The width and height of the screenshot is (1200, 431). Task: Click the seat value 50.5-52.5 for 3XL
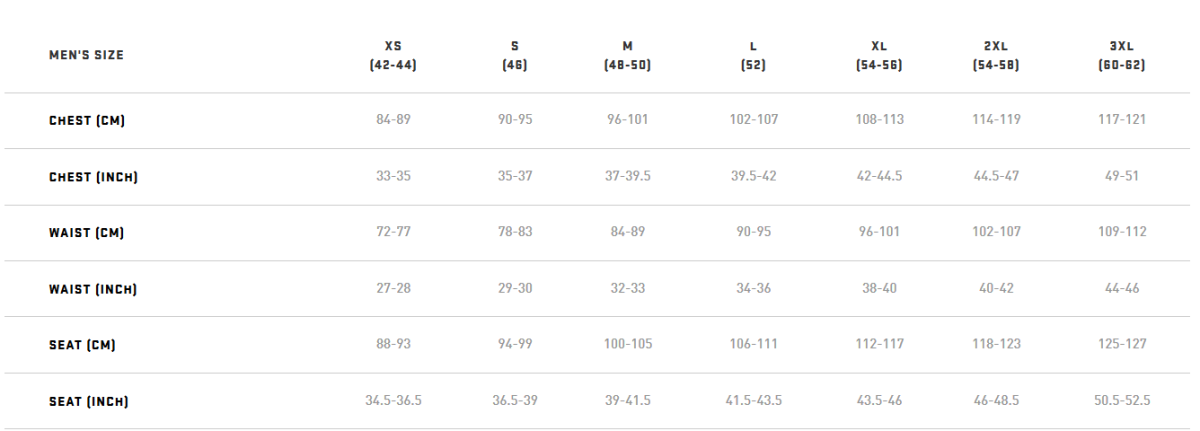tap(1122, 401)
